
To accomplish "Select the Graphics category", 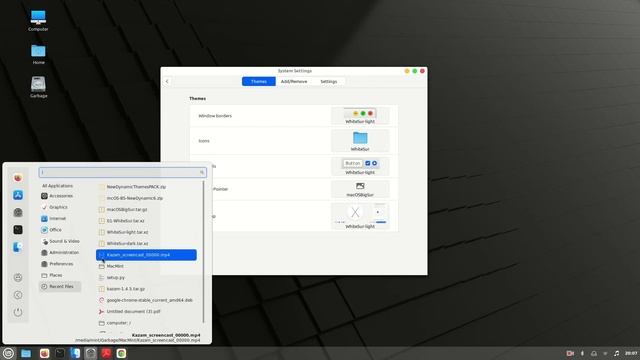I will (61, 207).
